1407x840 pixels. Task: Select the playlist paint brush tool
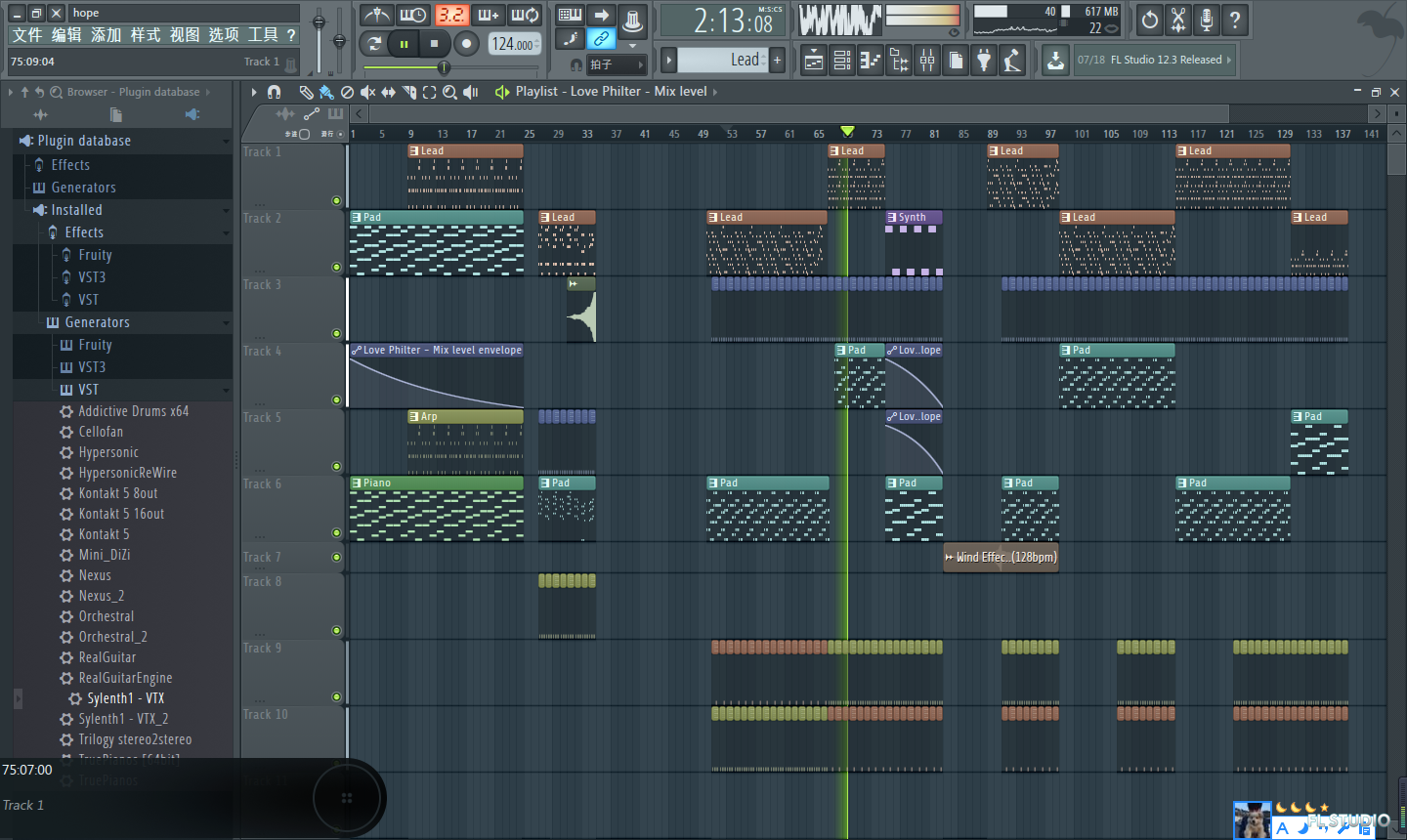(326, 92)
